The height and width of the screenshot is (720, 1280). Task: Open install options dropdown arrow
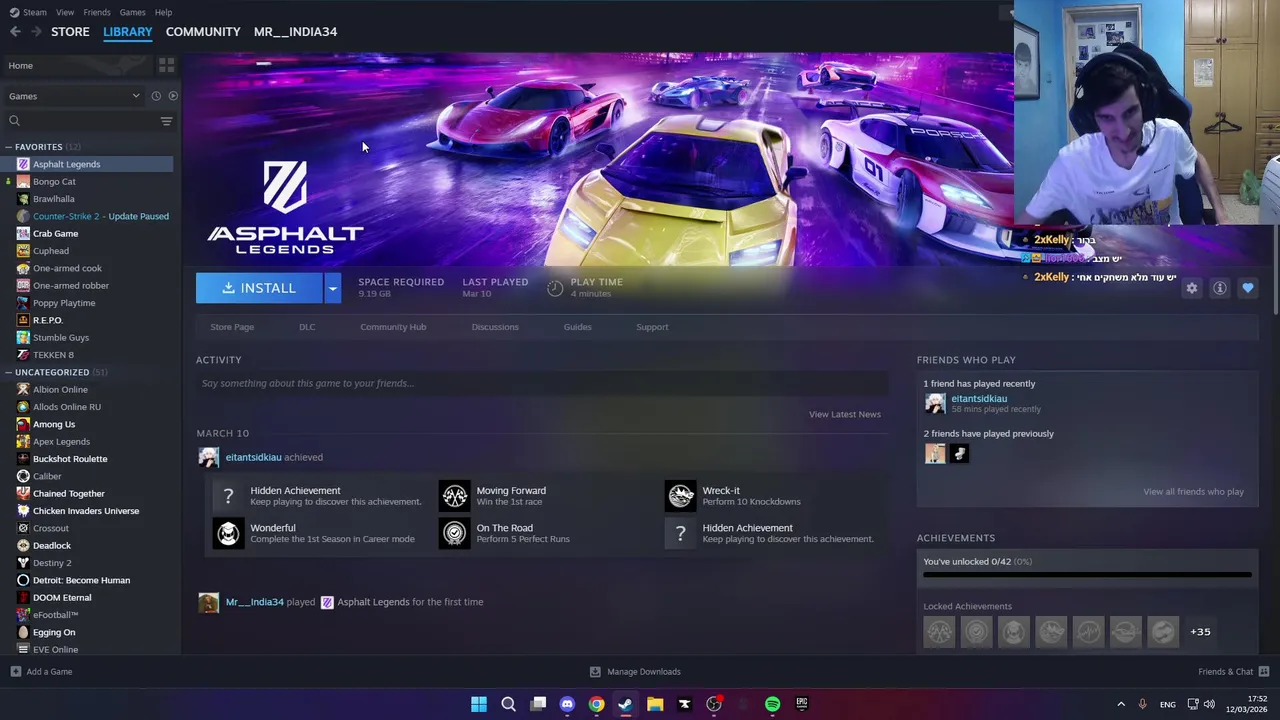tap(332, 288)
